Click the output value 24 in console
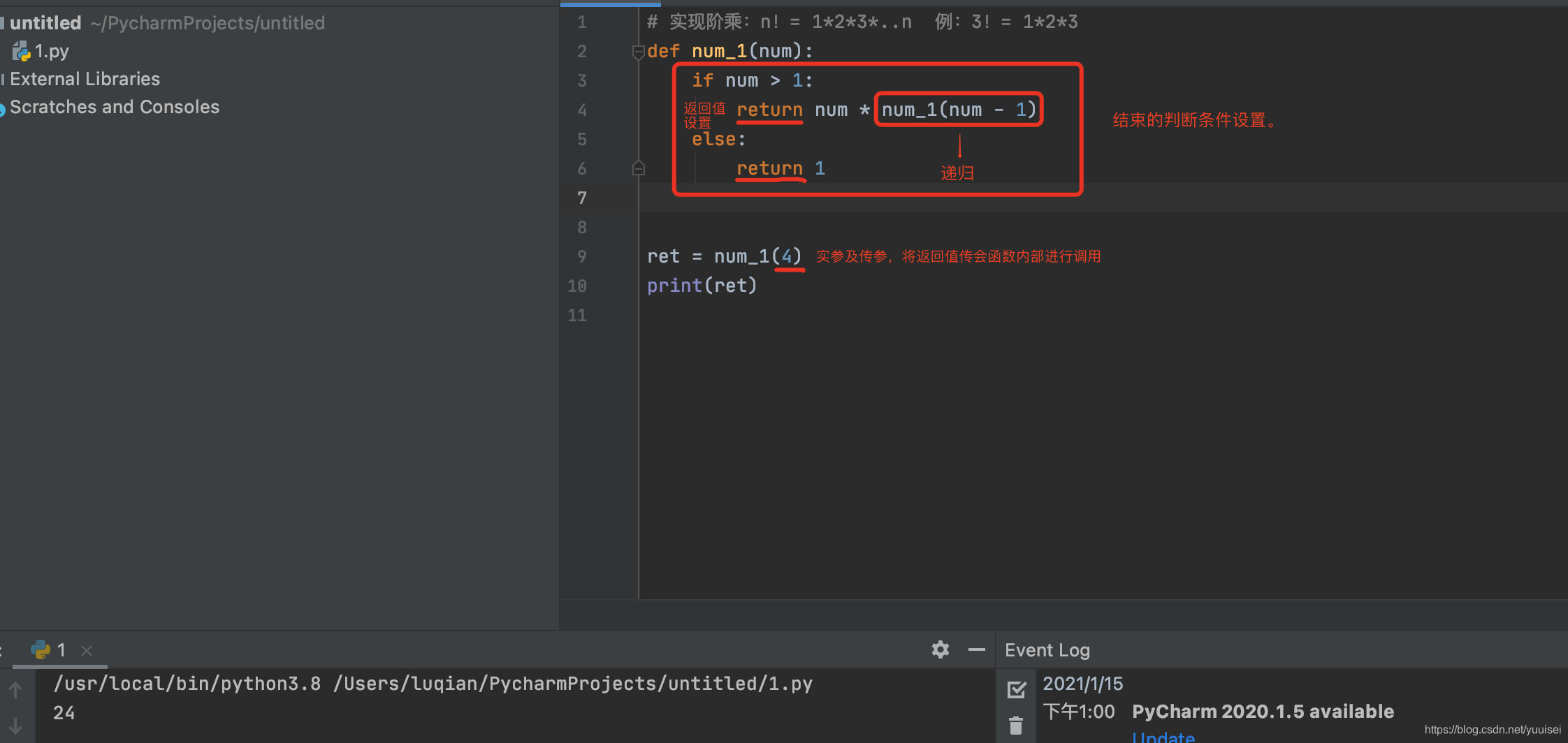 tap(64, 713)
